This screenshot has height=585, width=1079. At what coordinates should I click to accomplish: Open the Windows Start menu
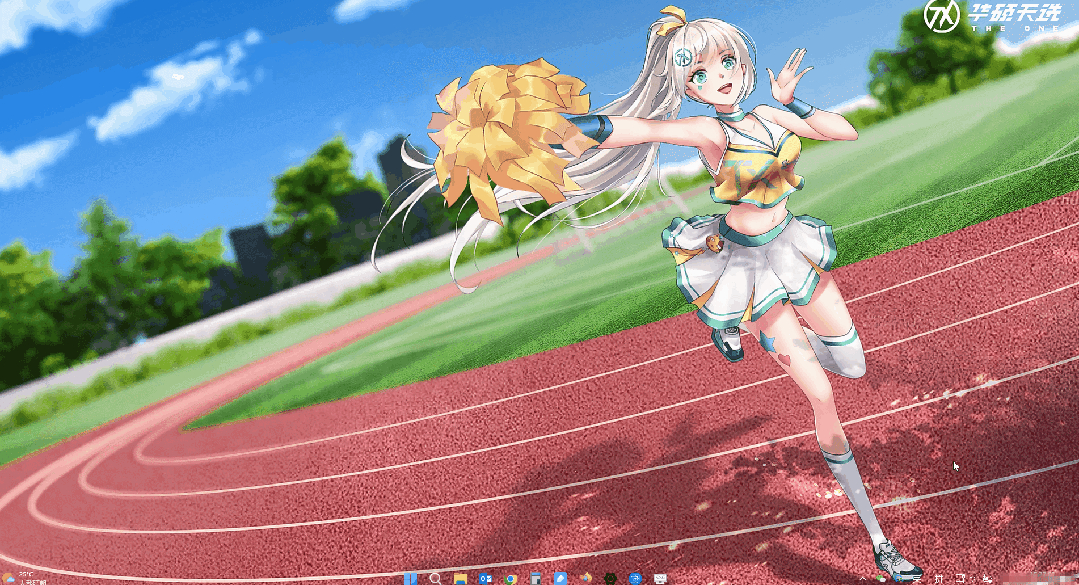[410, 579]
